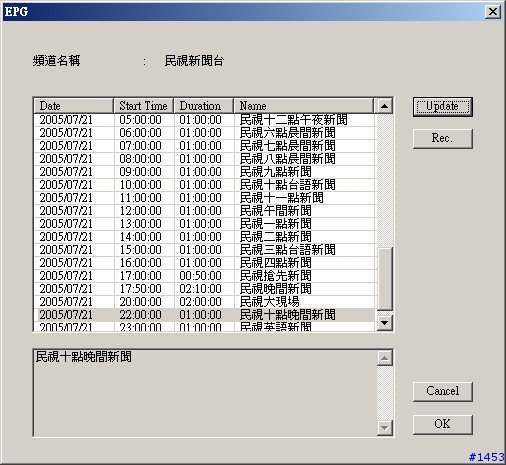
Task: Click the description box scroll-up arrow
Action: tap(385, 358)
